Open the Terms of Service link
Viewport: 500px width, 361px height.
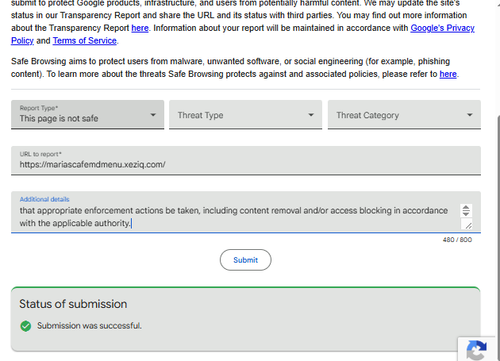[x=85, y=41]
